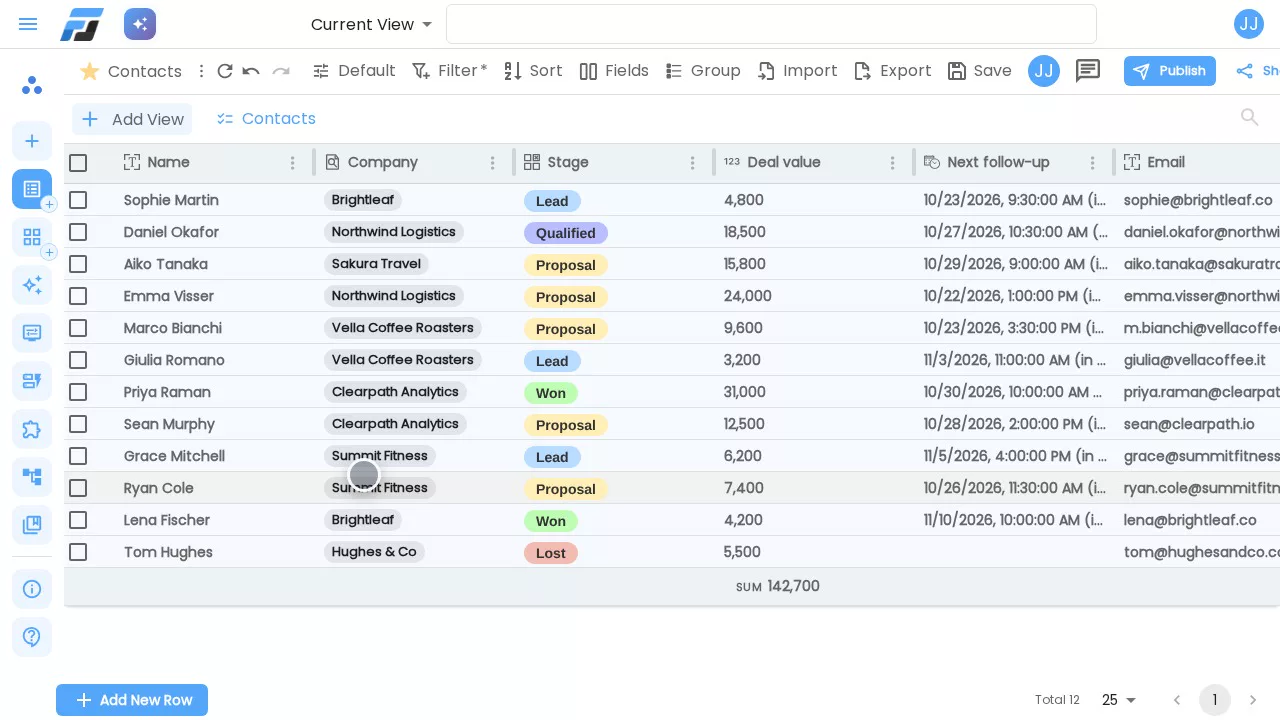Open the edit-form sidebar icon
Viewport: 1280px width, 720px height.
coord(32,381)
